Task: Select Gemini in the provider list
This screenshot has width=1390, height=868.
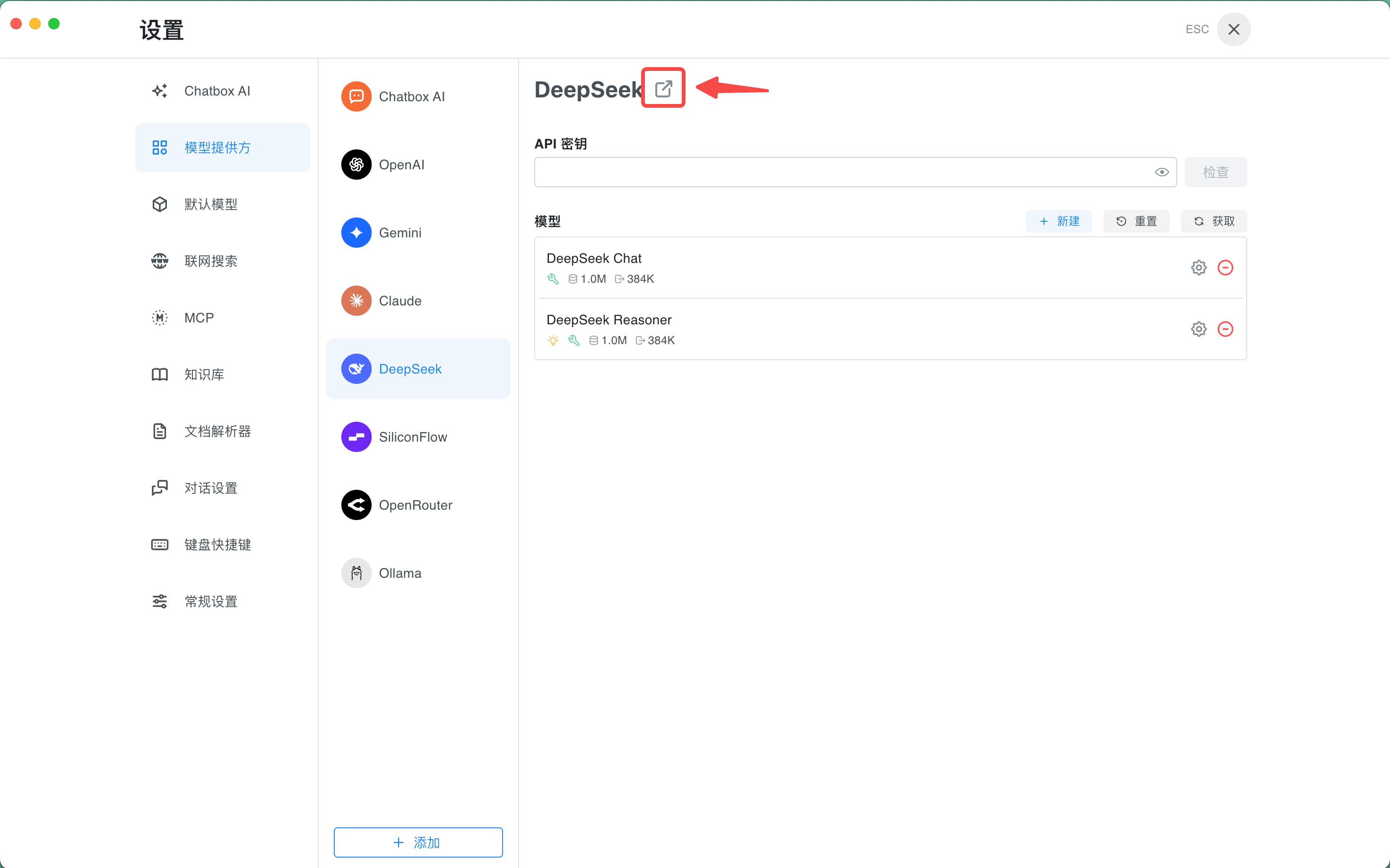Action: click(x=418, y=233)
